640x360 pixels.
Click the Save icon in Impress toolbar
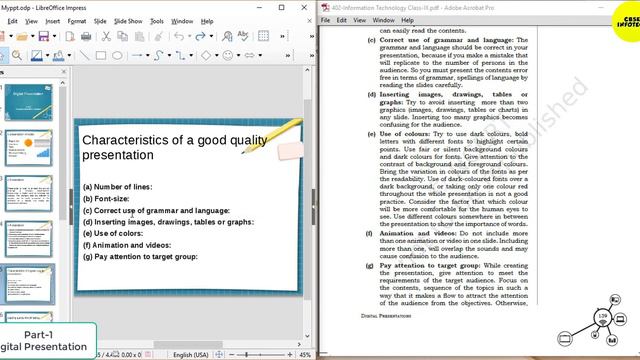(44, 36)
